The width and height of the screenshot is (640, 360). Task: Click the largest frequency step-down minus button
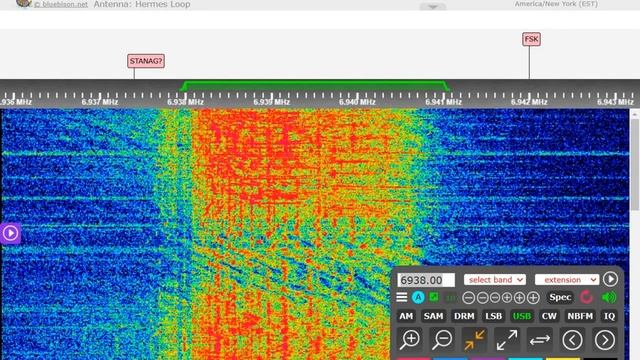[x=469, y=298]
